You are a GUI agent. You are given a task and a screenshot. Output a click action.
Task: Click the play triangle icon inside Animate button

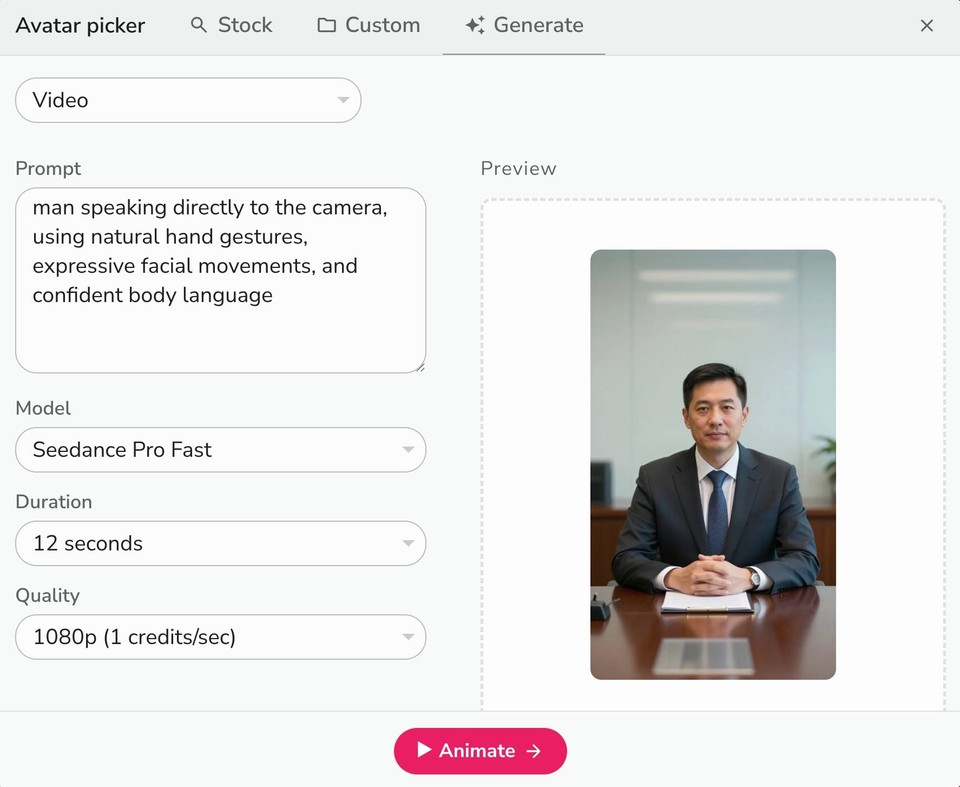point(424,751)
